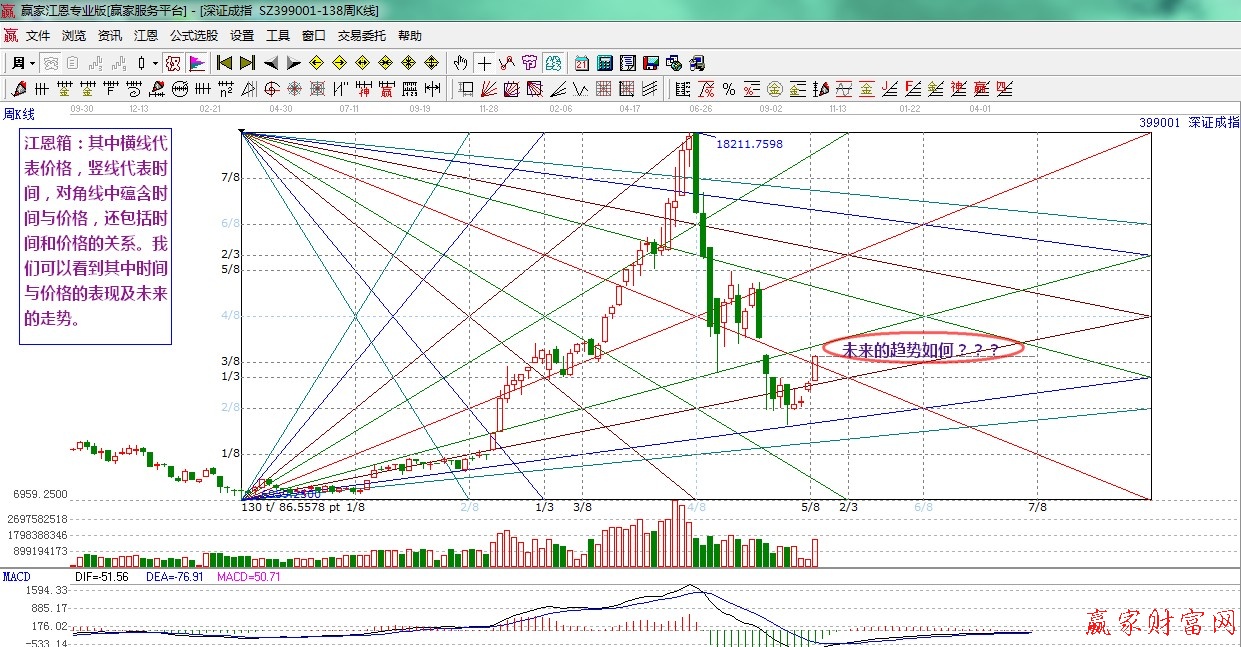Screen dimensions: 1241x647
Task: Jump to first bar with left skip arrow
Action: pyautogui.click(x=225, y=63)
